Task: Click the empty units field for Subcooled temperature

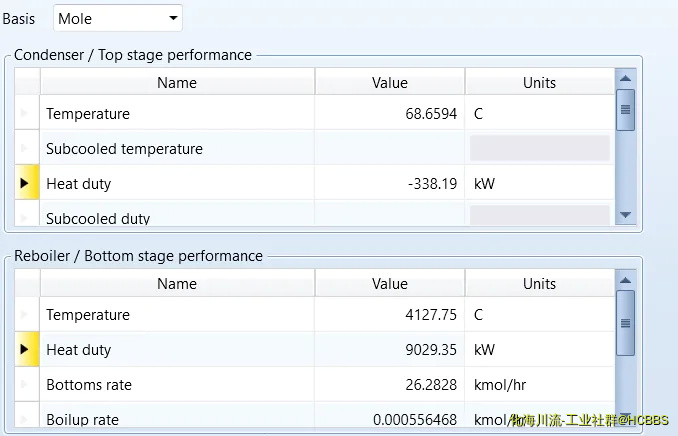Action: click(x=539, y=148)
